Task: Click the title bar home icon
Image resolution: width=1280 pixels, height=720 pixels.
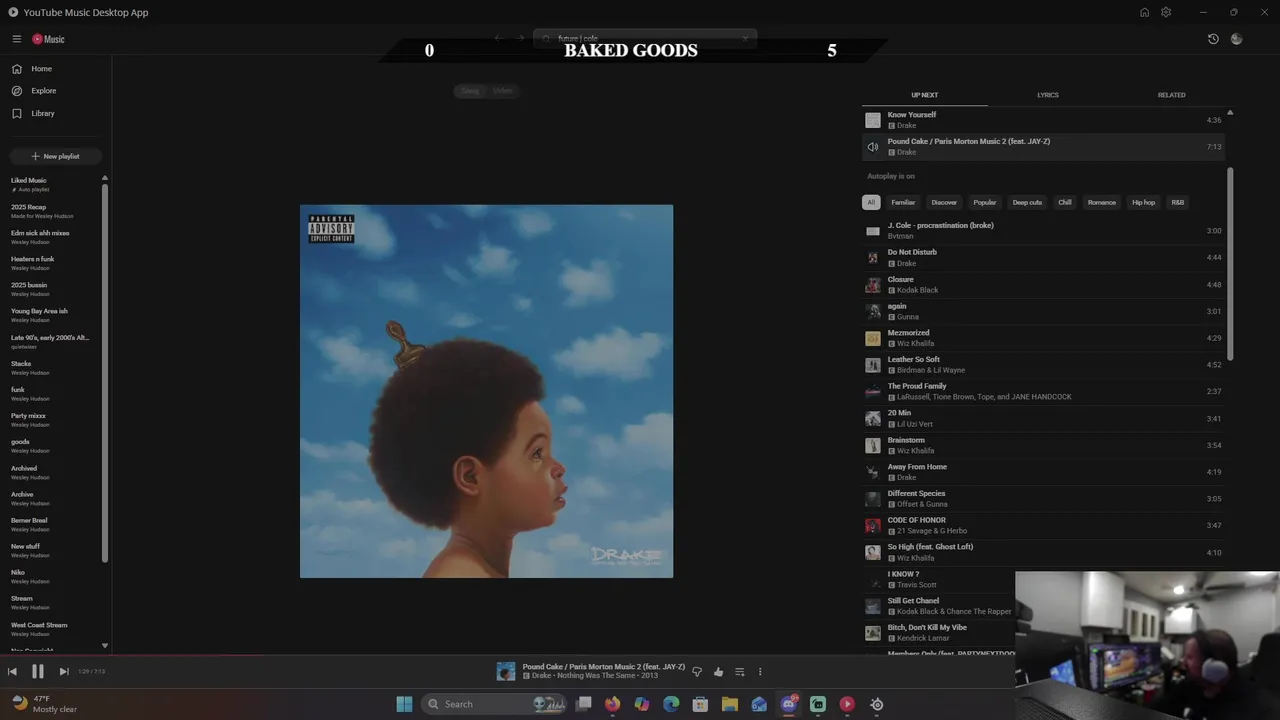Action: point(1144,12)
